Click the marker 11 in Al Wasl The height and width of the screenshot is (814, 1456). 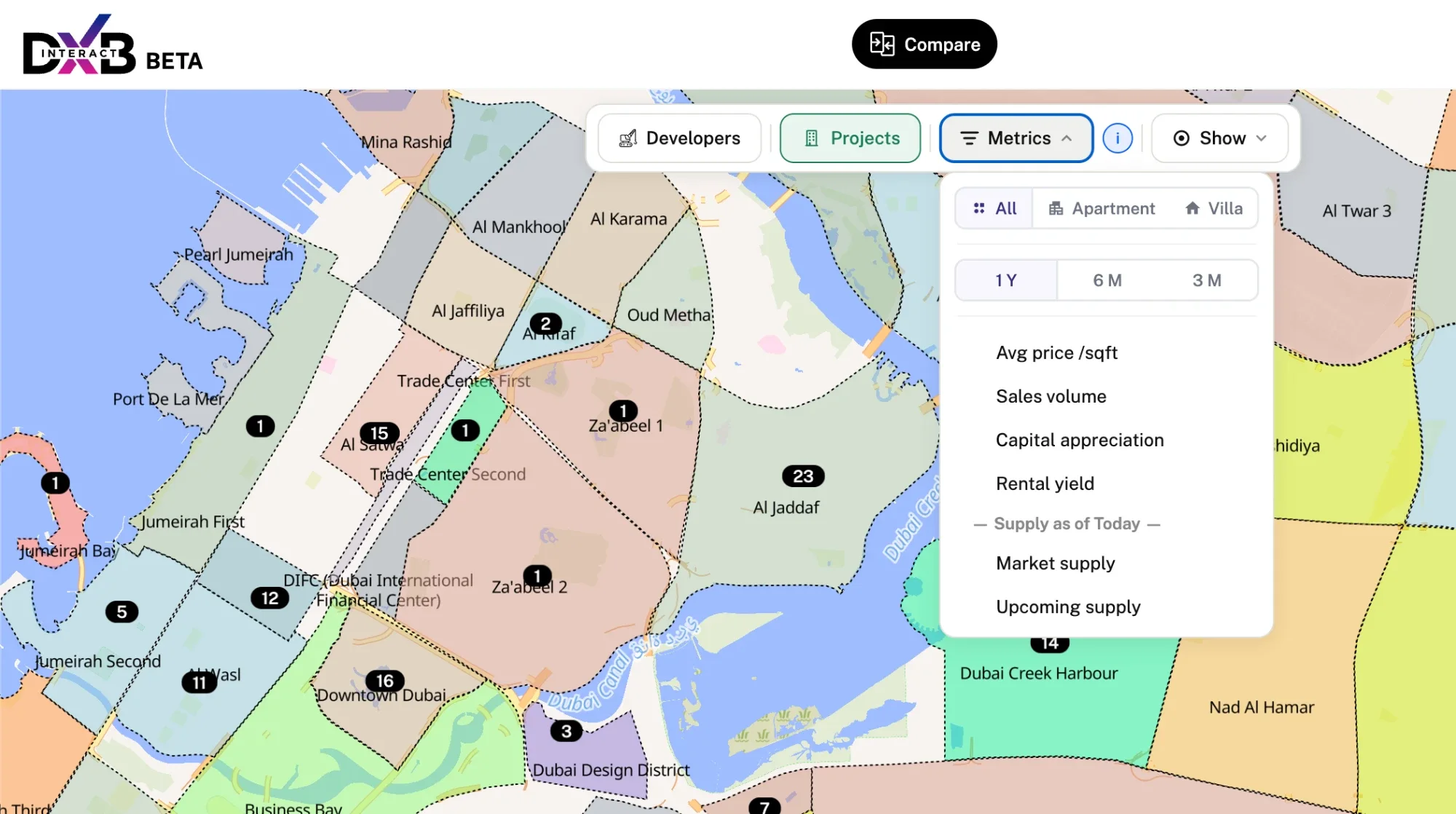click(199, 682)
